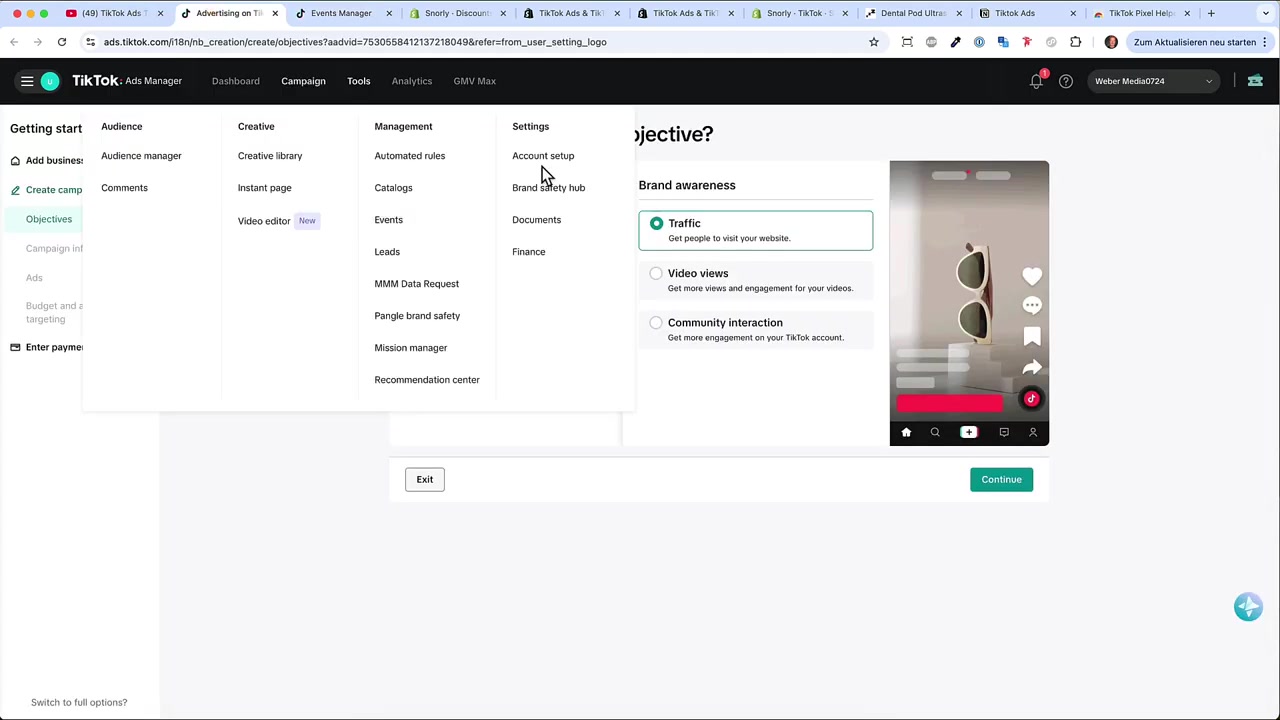Open the notifications bell
Image resolution: width=1280 pixels, height=720 pixels.
point(1037,81)
